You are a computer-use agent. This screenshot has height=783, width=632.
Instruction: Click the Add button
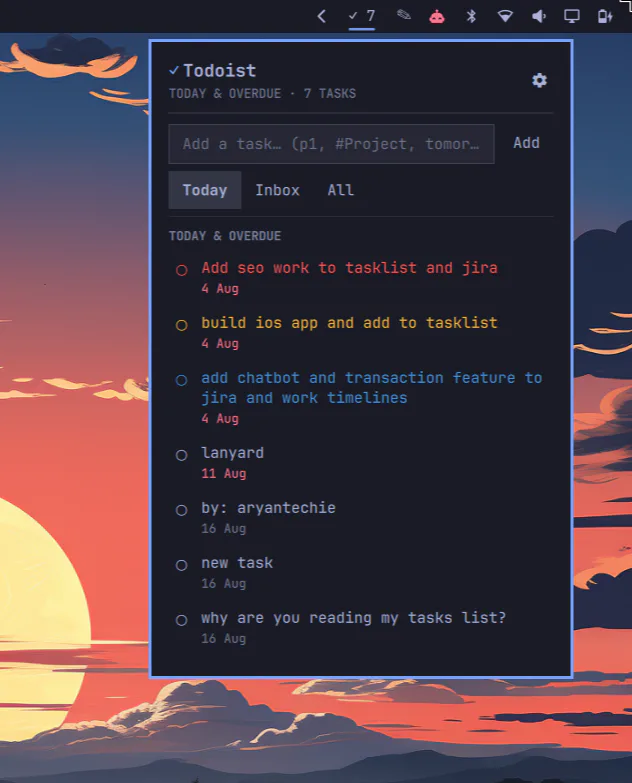[526, 143]
